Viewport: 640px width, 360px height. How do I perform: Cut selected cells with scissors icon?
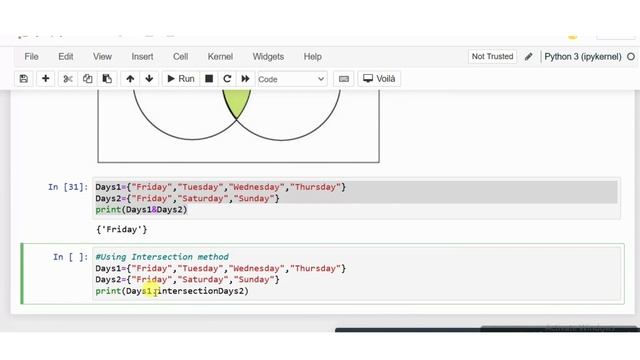(x=68, y=79)
